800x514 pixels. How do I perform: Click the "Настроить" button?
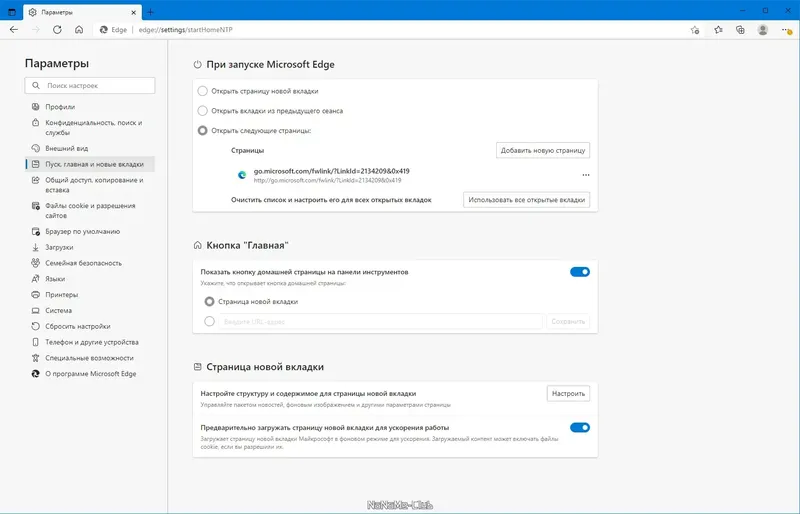coord(567,394)
